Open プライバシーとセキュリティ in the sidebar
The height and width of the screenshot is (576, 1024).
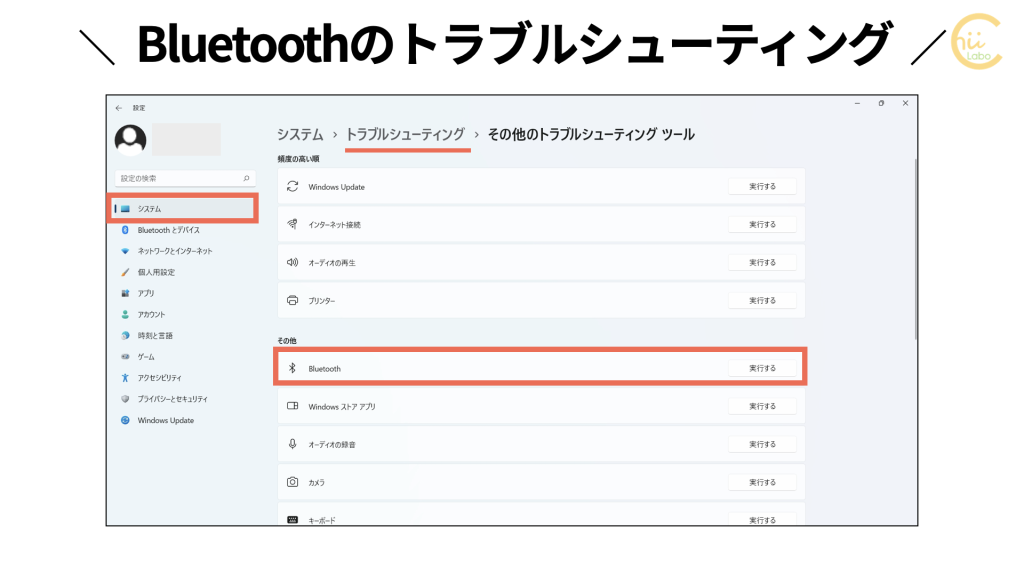coord(172,399)
